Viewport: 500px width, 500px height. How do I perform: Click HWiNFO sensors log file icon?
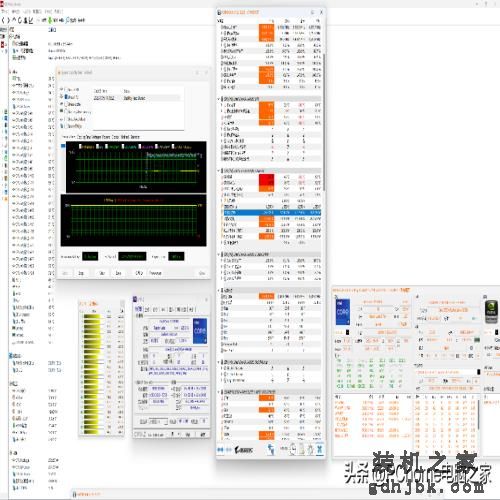pos(301,449)
